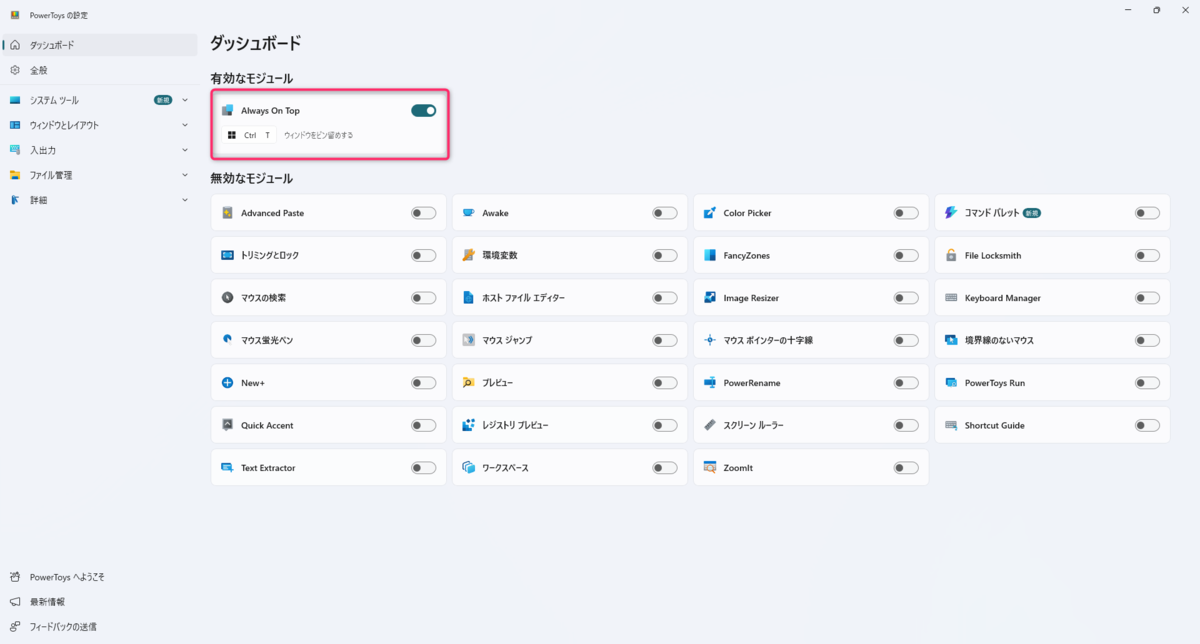Viewport: 1200px width, 644px height.
Task: Open ウィンドウとレイアウト in the sidebar
Action: 100,125
